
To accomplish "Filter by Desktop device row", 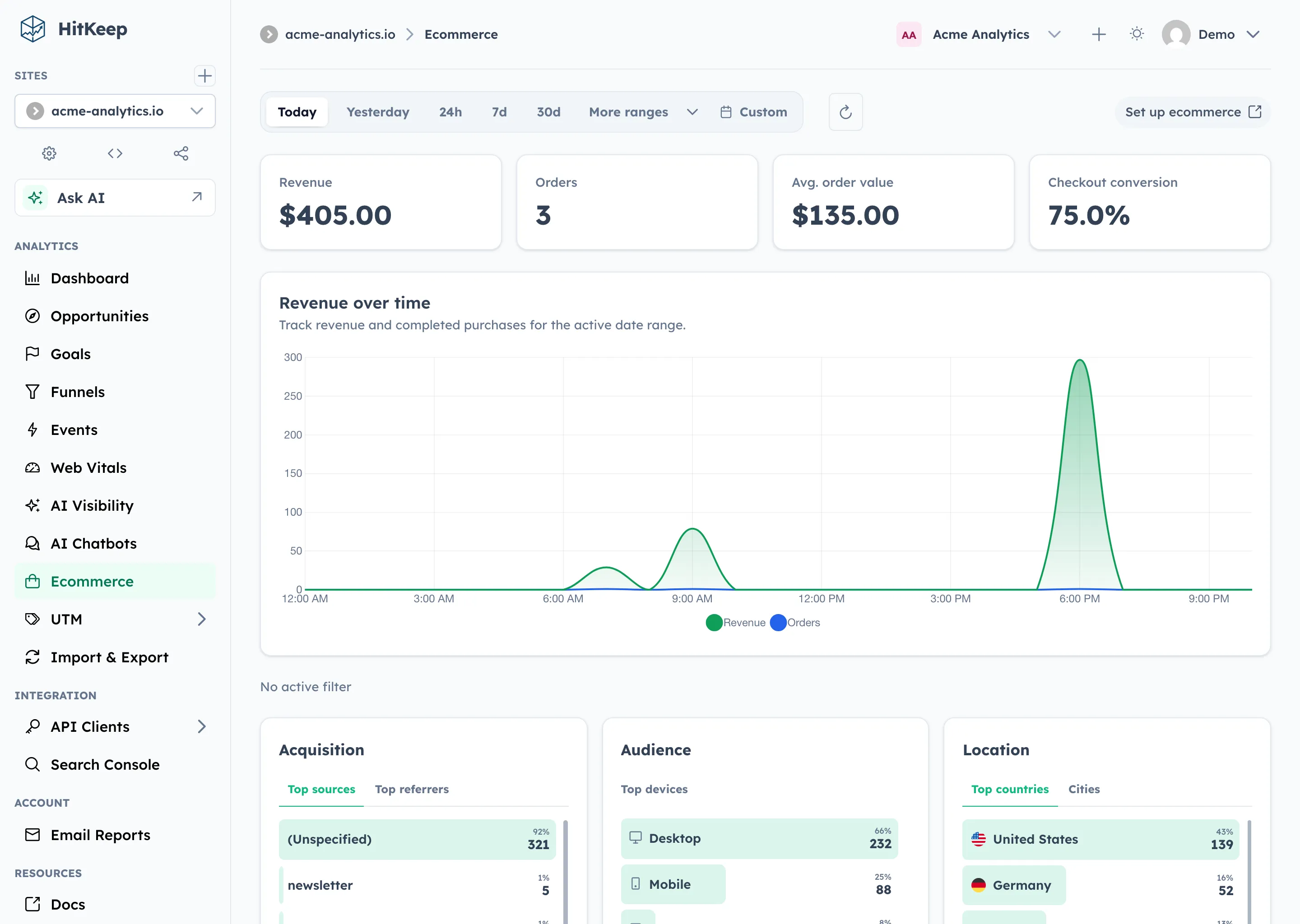I will coord(759,839).
